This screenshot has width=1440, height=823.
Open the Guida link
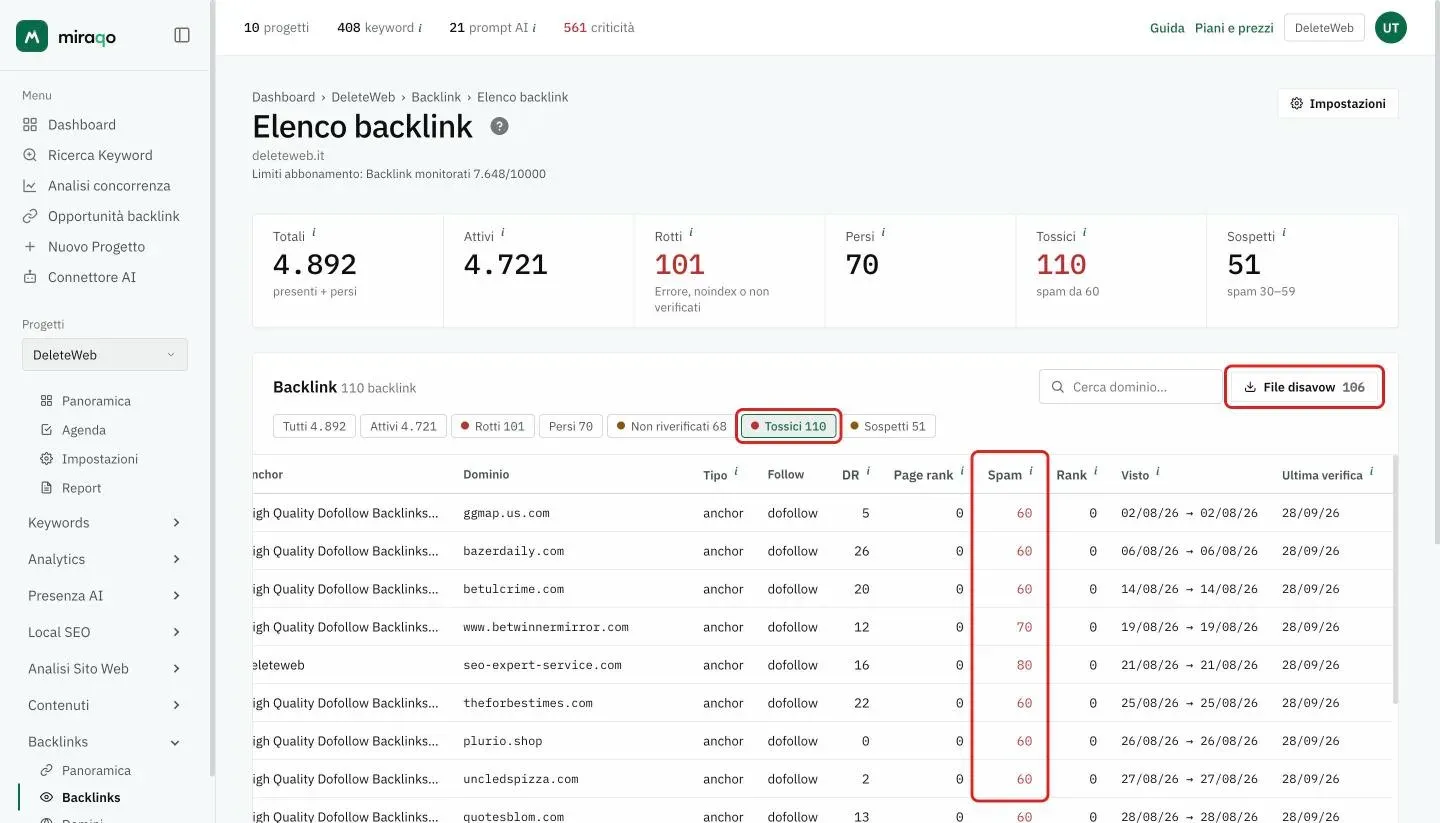(x=1167, y=28)
